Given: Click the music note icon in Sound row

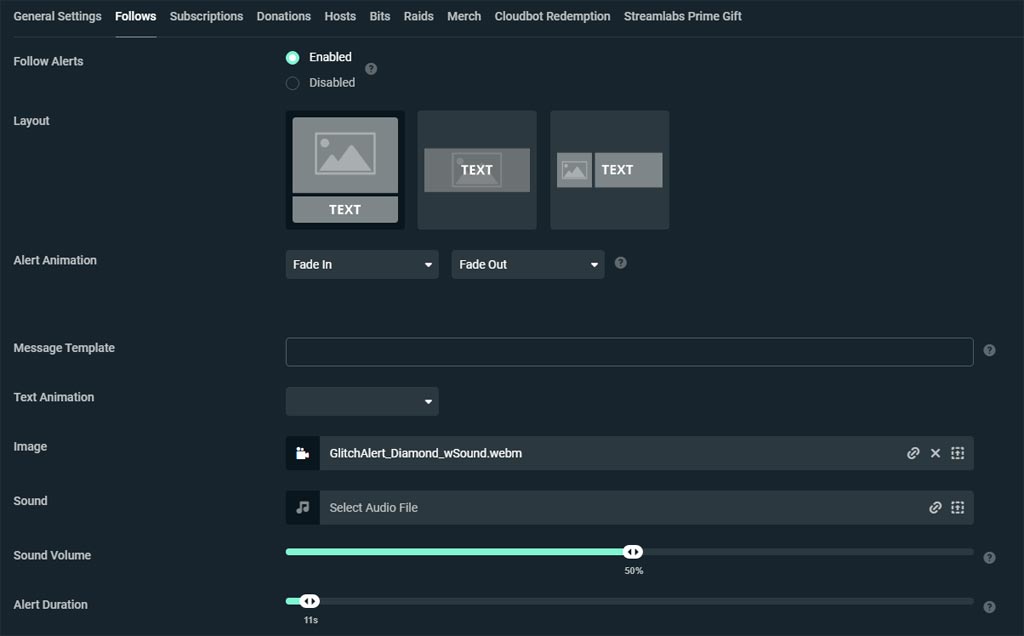Looking at the screenshot, I should pyautogui.click(x=302, y=507).
